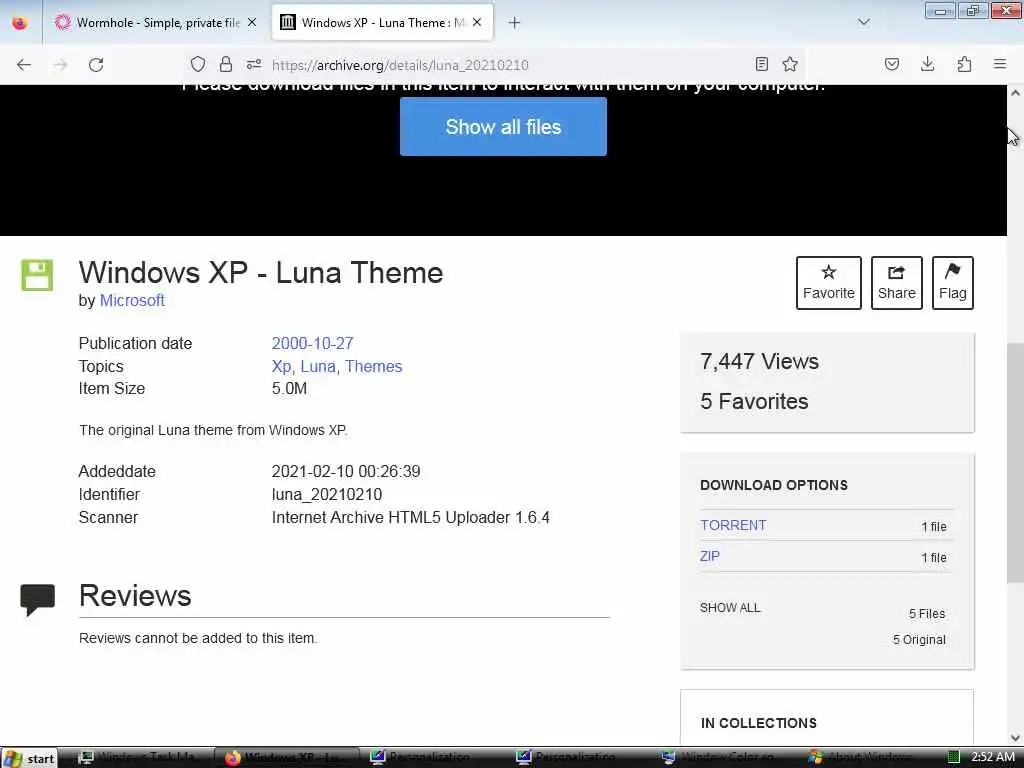Click SHOW ALL download options
Viewport: 1024px width, 768px height.
pos(730,607)
